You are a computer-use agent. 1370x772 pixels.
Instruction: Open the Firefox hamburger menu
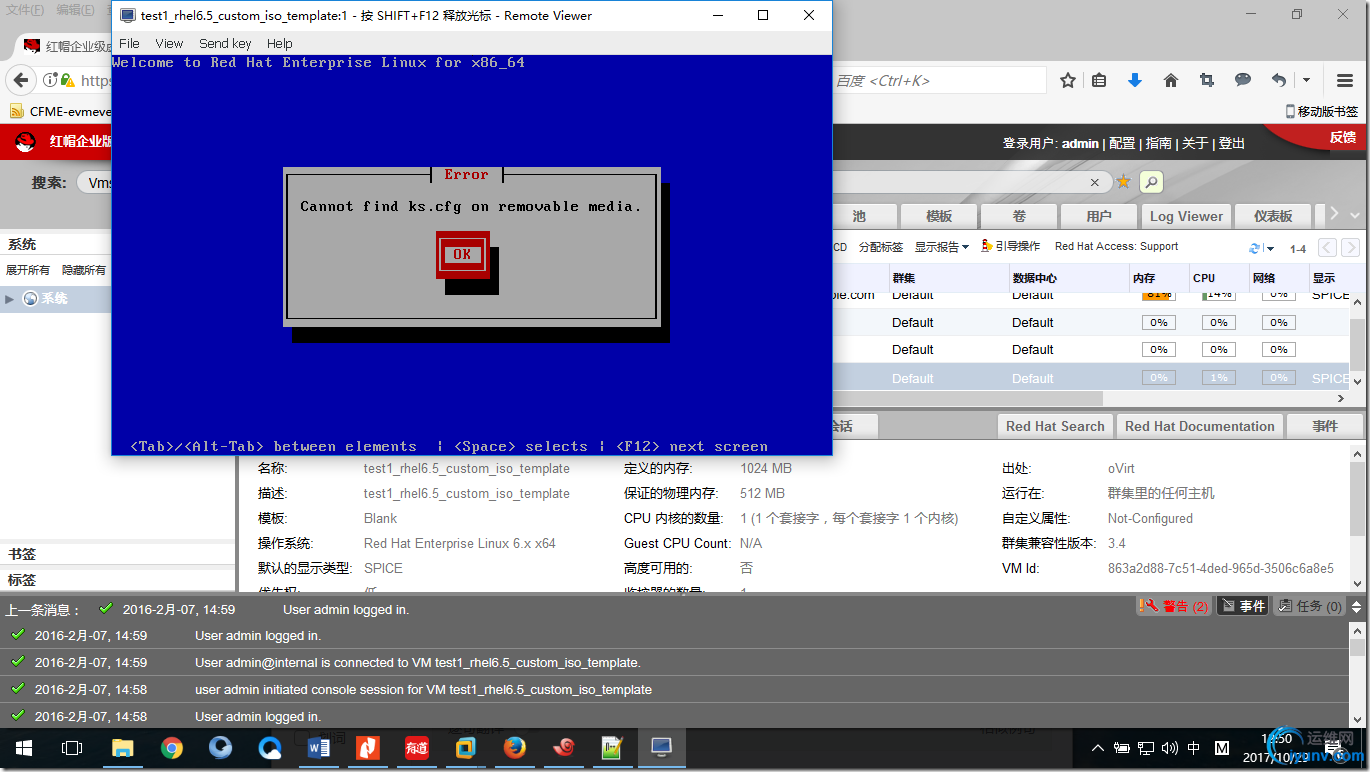(1345, 81)
